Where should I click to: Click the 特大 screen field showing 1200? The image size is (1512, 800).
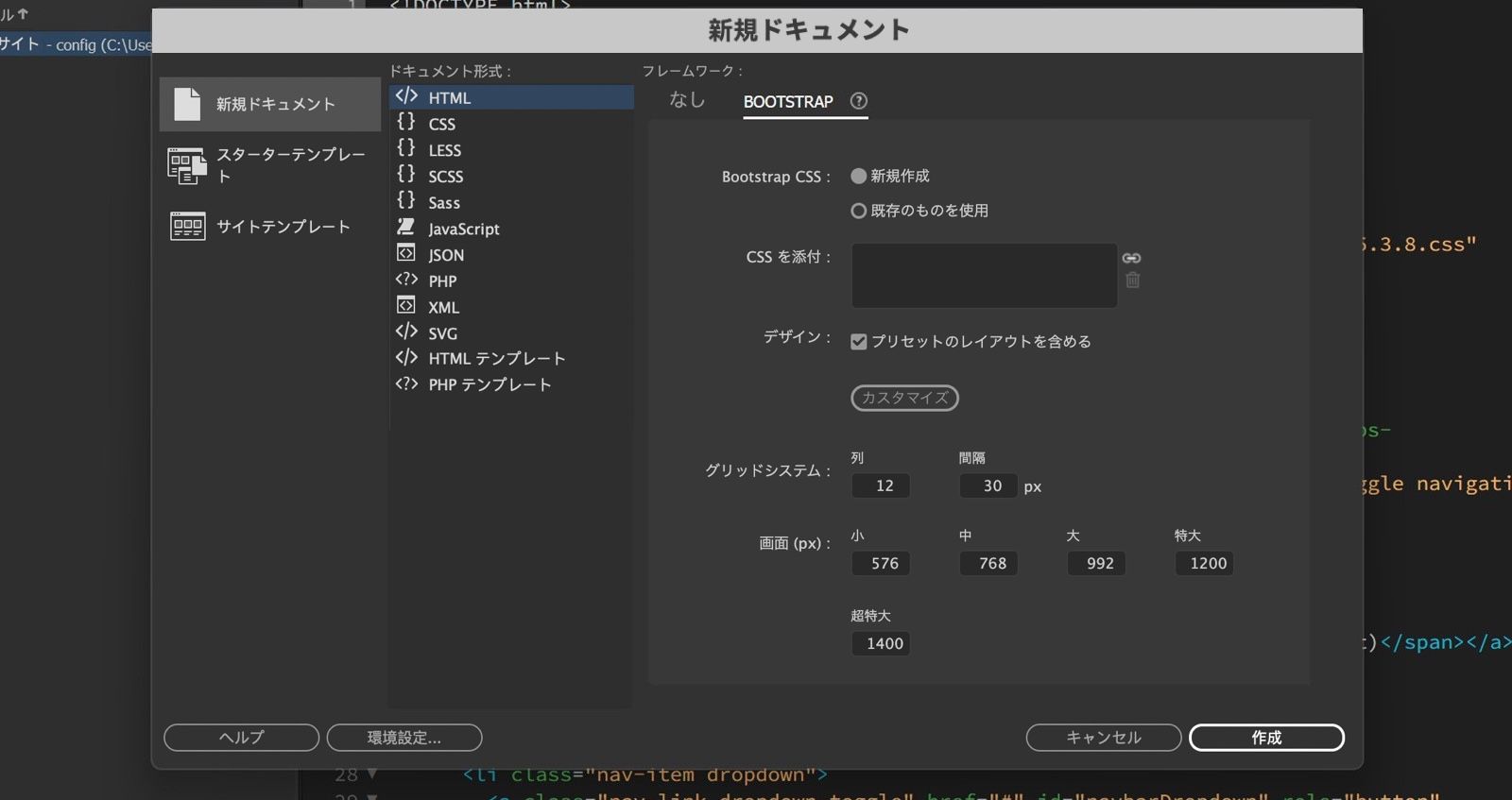pyautogui.click(x=1204, y=563)
